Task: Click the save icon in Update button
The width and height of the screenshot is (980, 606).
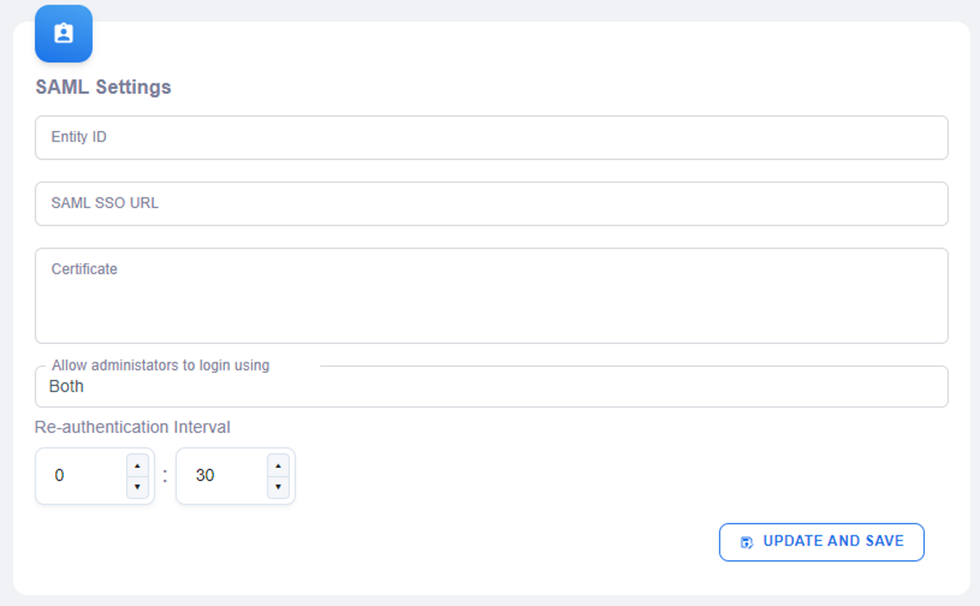Action: click(746, 542)
